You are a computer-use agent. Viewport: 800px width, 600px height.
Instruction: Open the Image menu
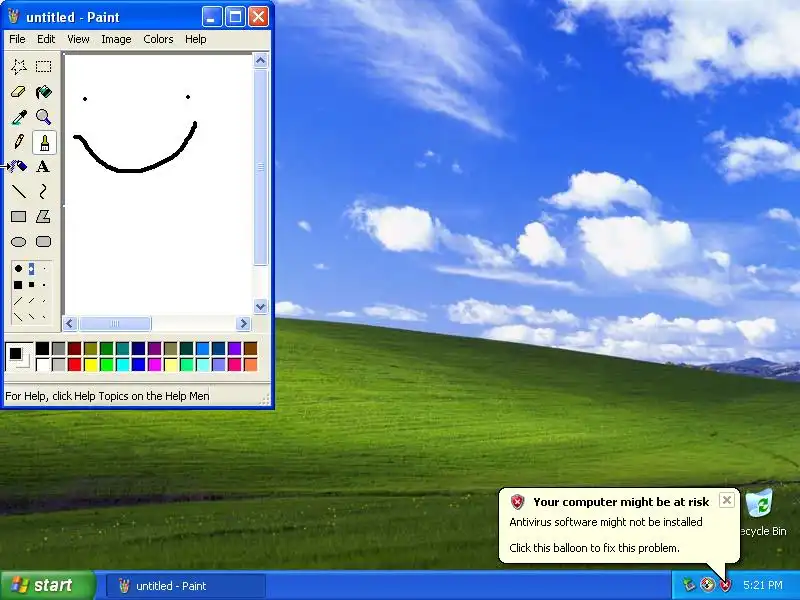point(116,39)
